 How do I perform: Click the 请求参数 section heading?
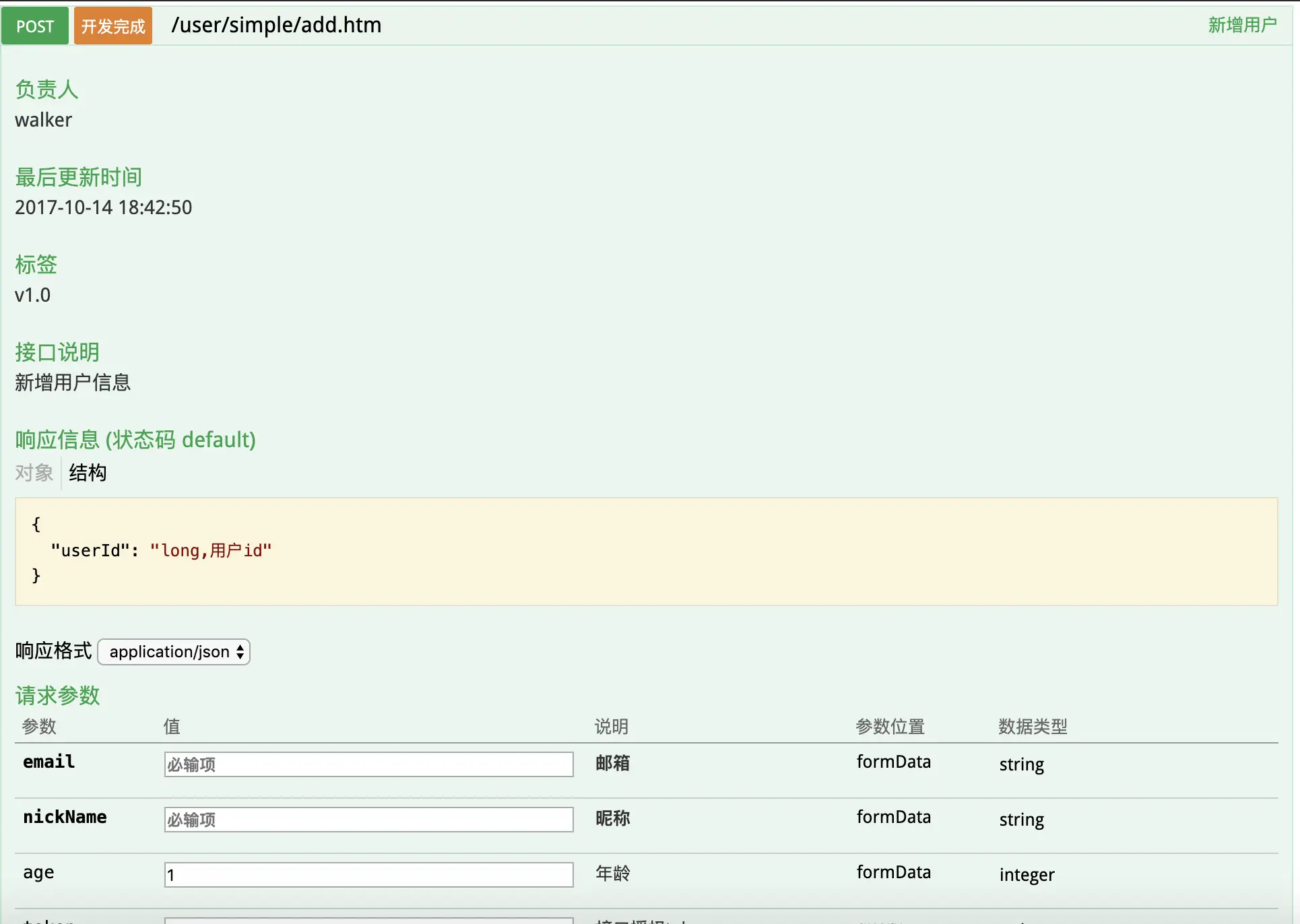(57, 695)
